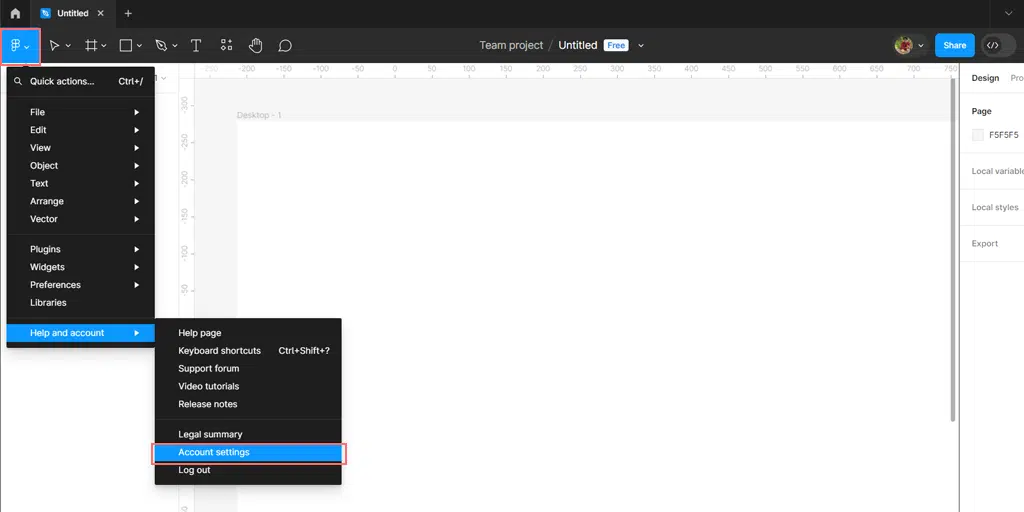Click the Share button
Screen dimensions: 1024x512
tap(954, 45)
